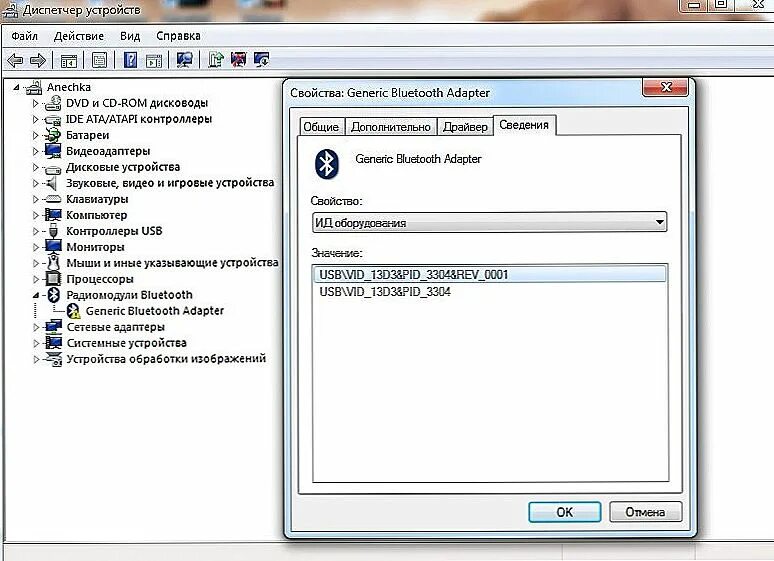Open the Свойство dropdown ИД оборудования

(x=489, y=222)
